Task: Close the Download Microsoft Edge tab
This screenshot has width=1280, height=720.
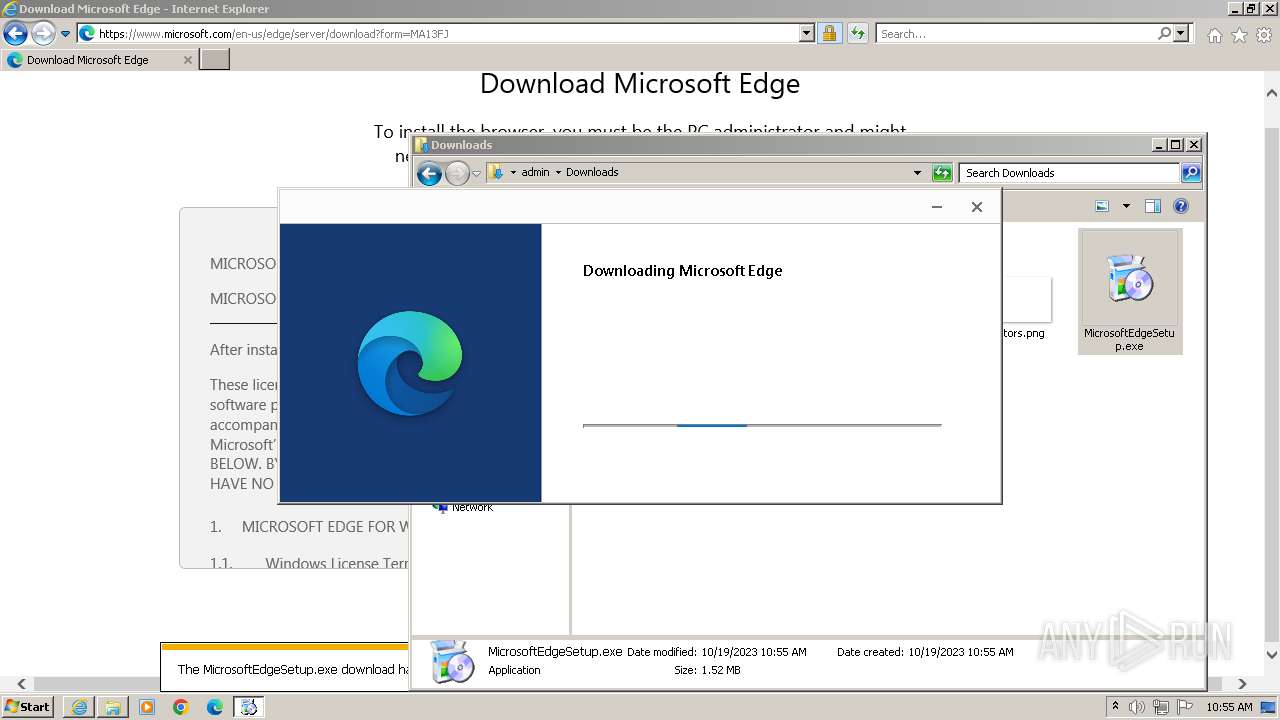Action: pos(187,60)
